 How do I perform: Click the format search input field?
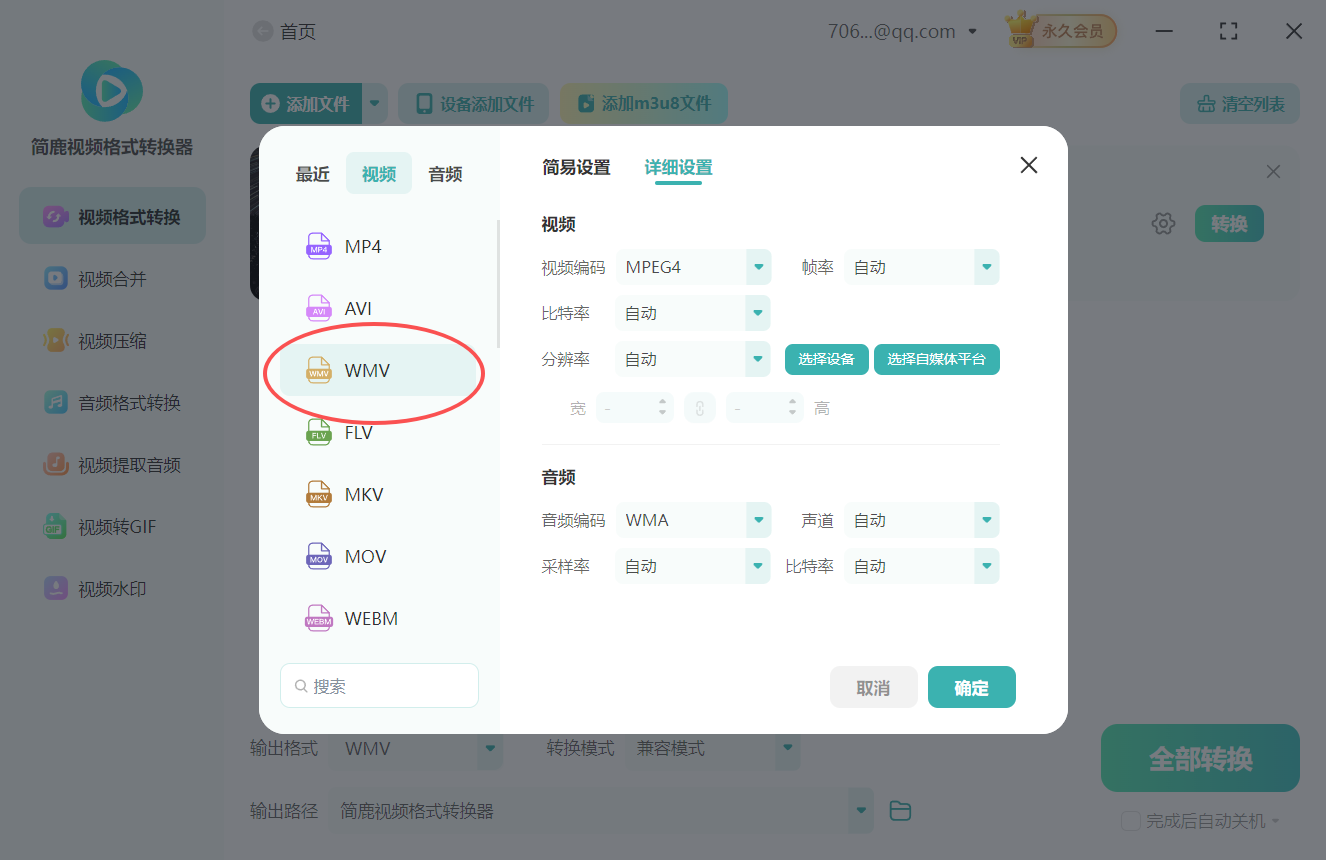[379, 685]
